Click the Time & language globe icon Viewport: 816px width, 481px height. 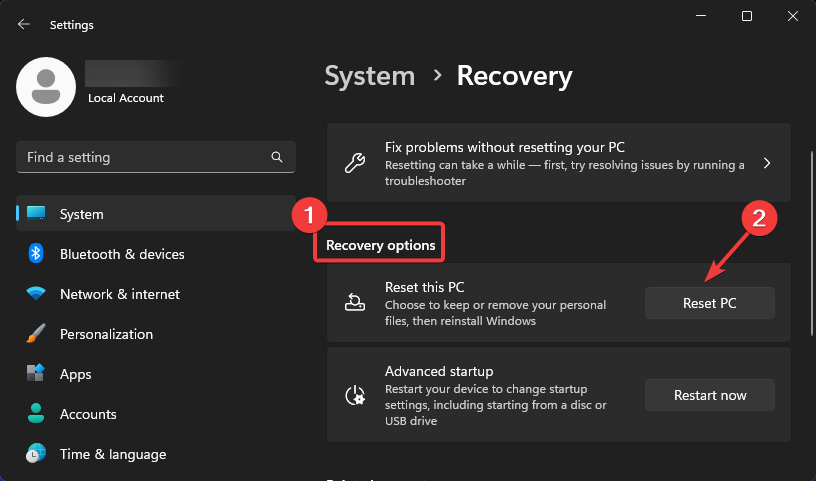[x=36, y=454]
